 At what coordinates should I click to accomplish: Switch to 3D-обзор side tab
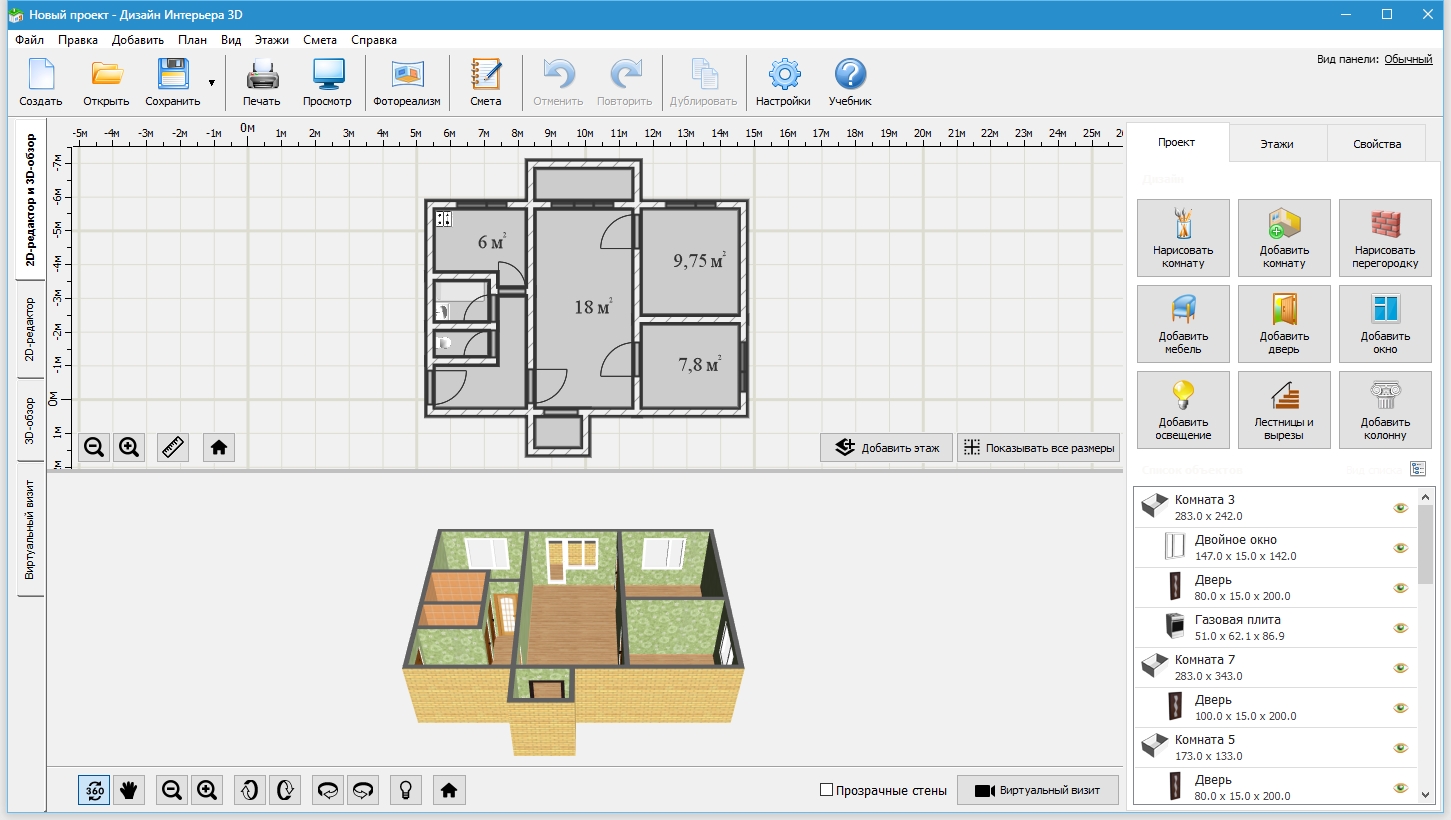(30, 420)
